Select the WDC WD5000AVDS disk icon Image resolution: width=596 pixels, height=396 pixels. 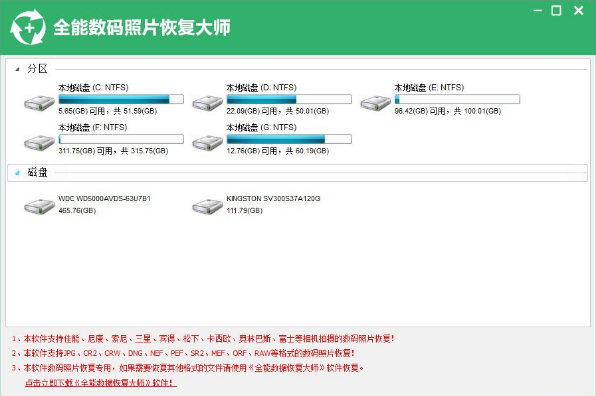(39, 207)
